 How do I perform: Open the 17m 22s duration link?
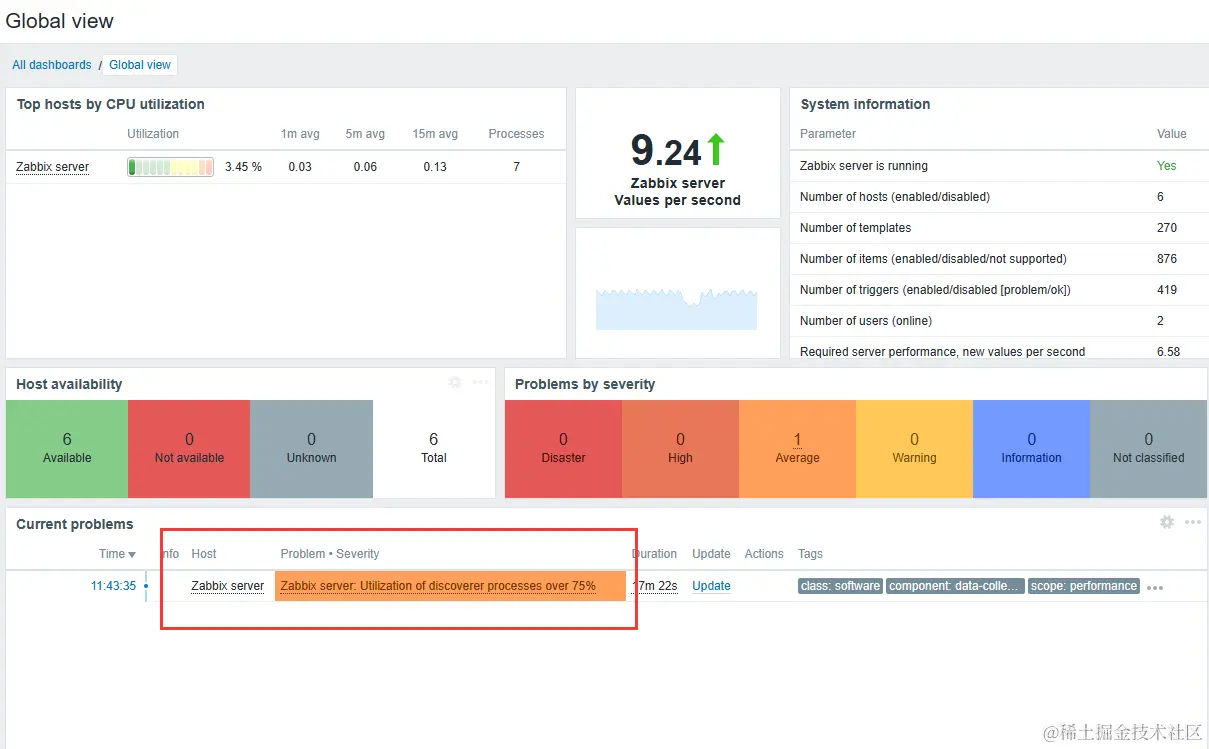click(655, 586)
